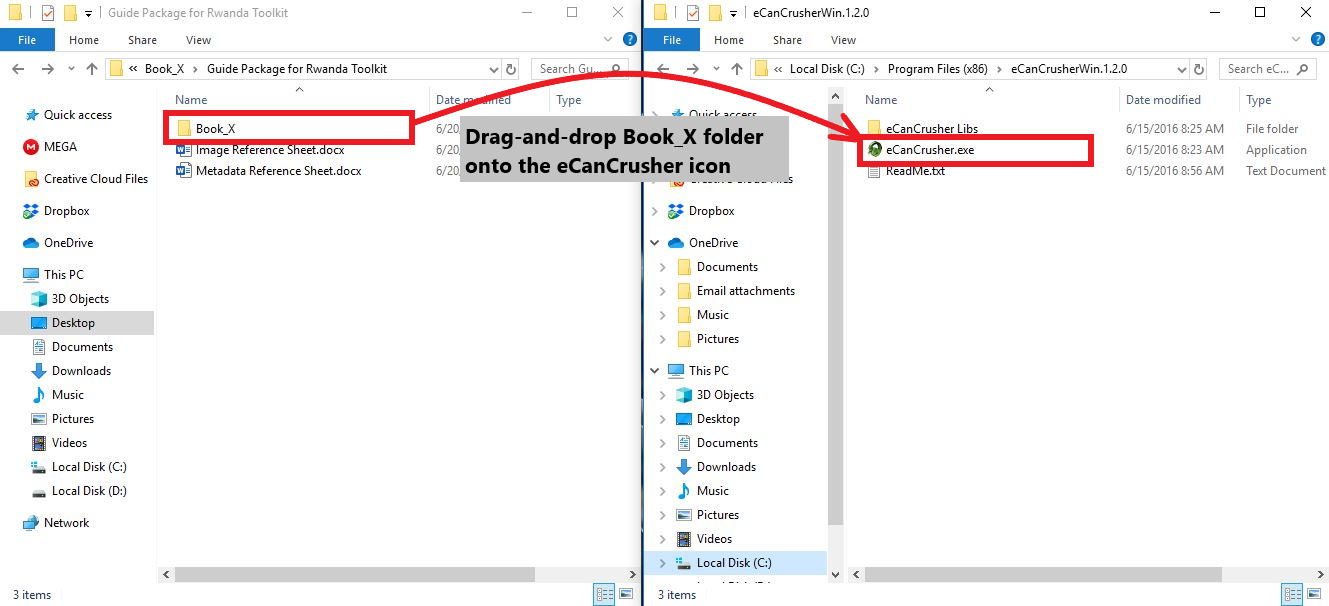Image resolution: width=1329 pixels, height=606 pixels.
Task: Click New folder icon in Guide Package title bar
Action: (70, 13)
